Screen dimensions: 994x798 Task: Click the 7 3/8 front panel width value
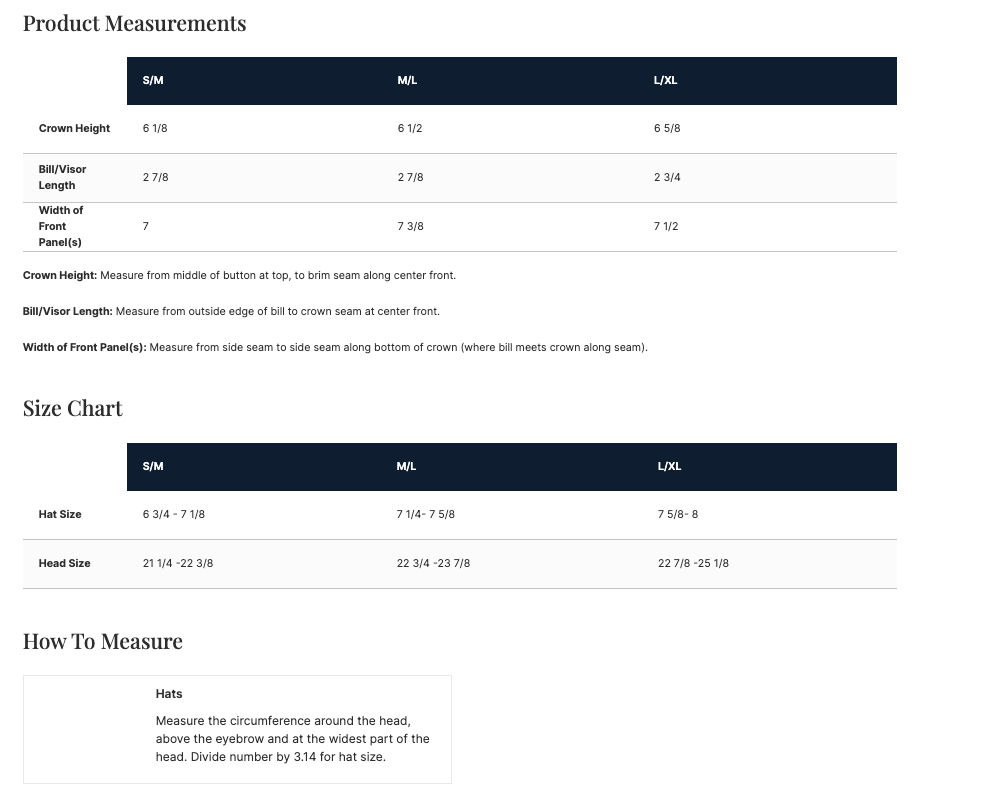pyautogui.click(x=410, y=226)
